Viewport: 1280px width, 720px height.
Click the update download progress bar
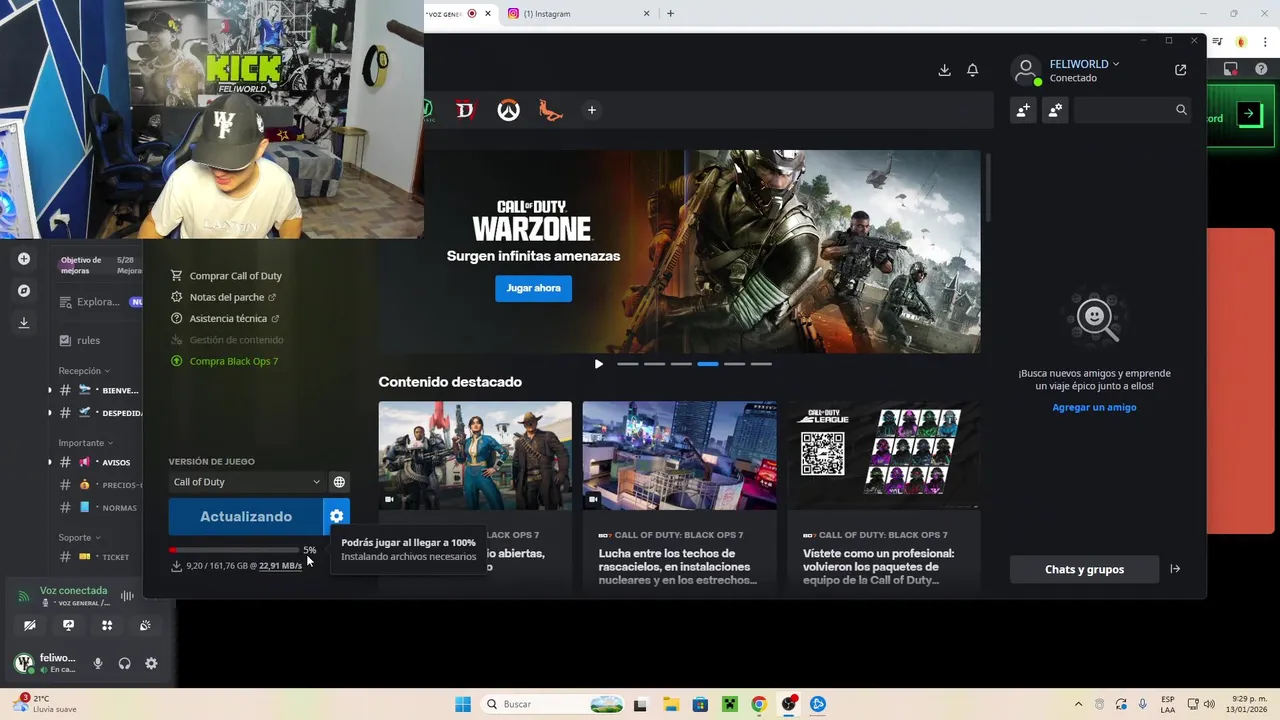[235, 550]
